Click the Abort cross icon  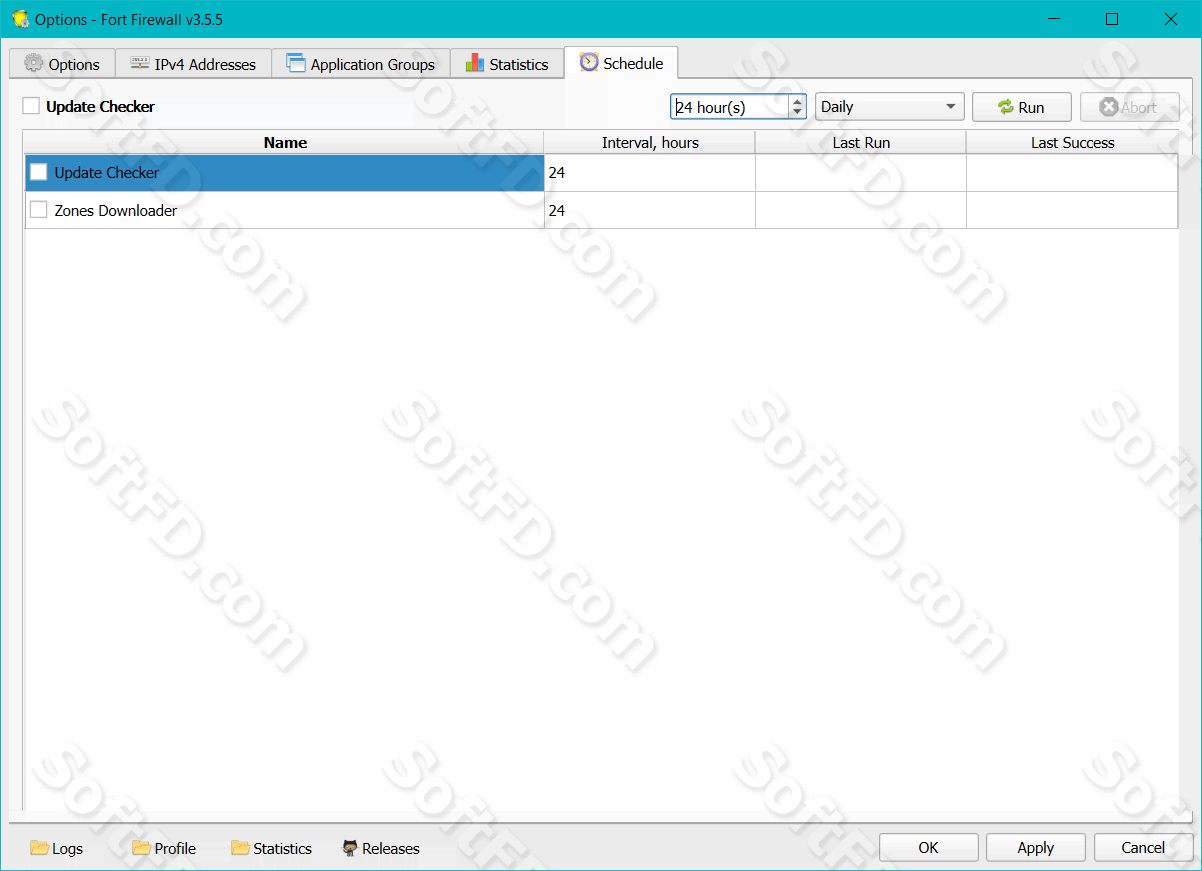[x=1108, y=107]
